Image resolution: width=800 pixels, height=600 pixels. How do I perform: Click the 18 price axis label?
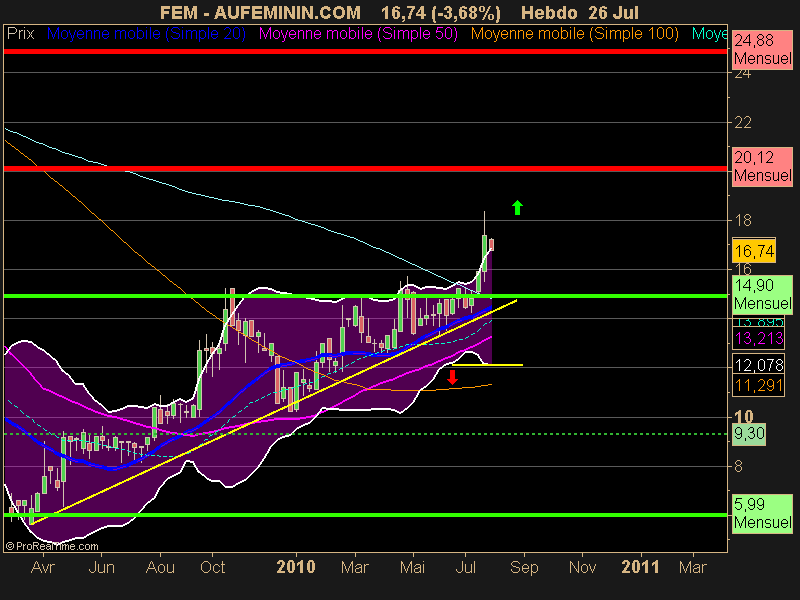[x=743, y=220]
